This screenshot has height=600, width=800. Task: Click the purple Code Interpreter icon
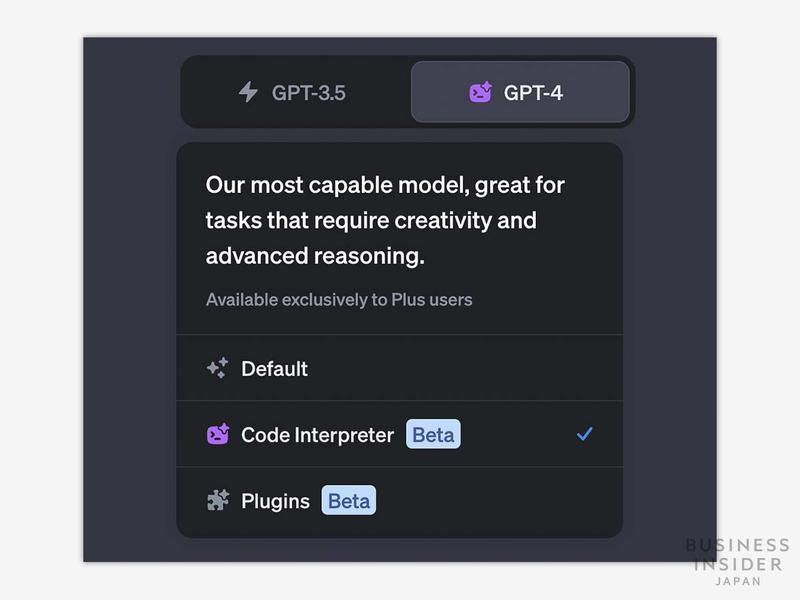[x=217, y=435]
